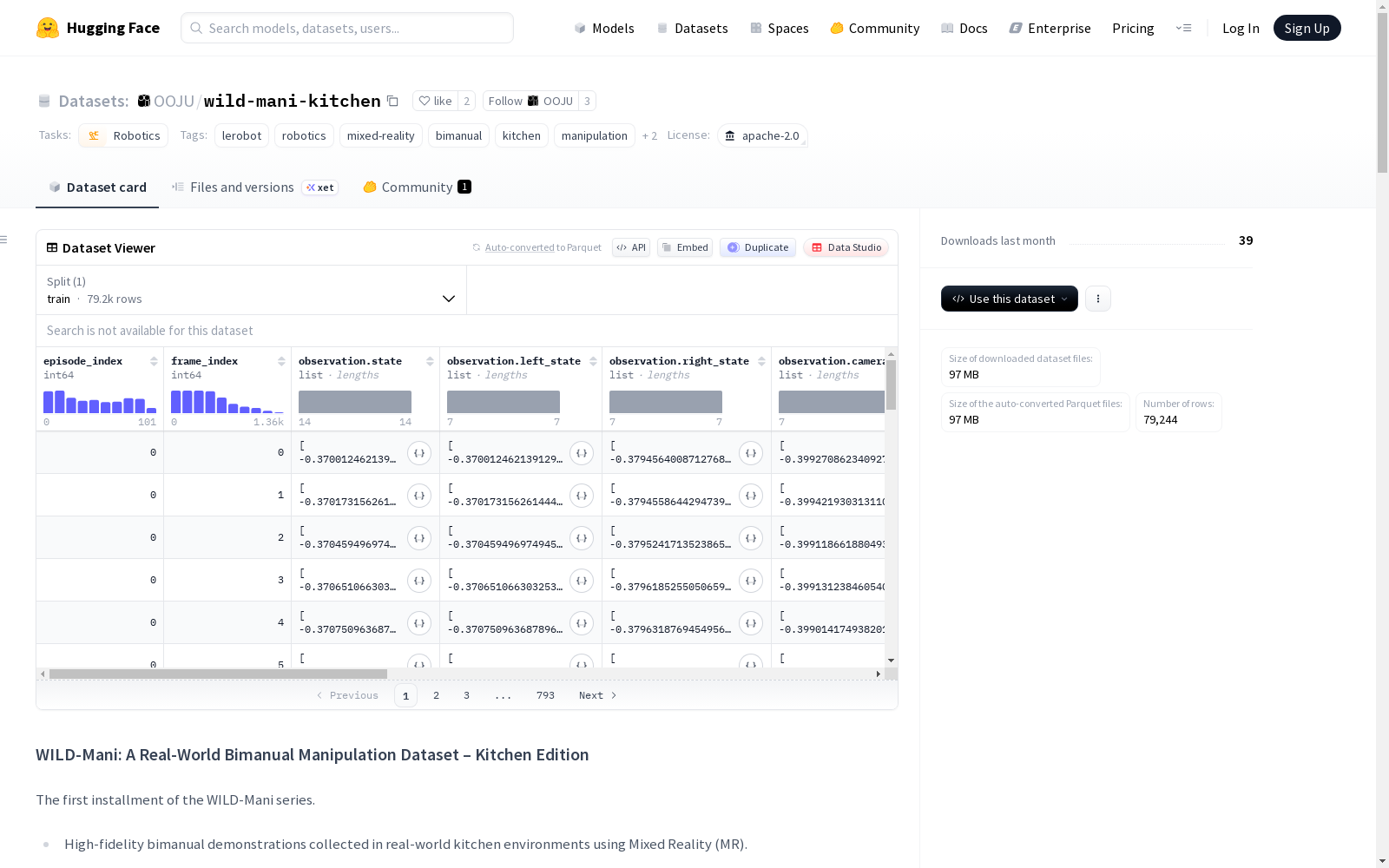Show the +2 hidden tags
The image size is (1389, 868).
pyautogui.click(x=649, y=135)
